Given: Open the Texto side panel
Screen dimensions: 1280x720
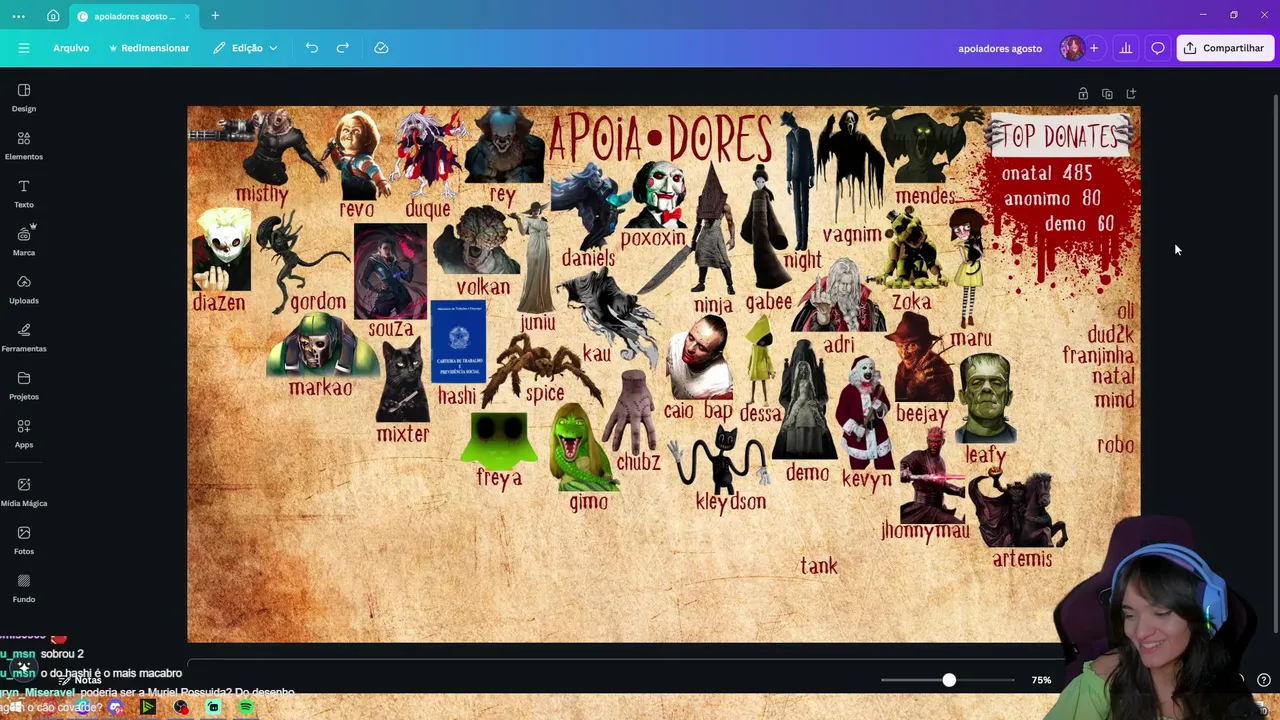Looking at the screenshot, I should pos(24,193).
